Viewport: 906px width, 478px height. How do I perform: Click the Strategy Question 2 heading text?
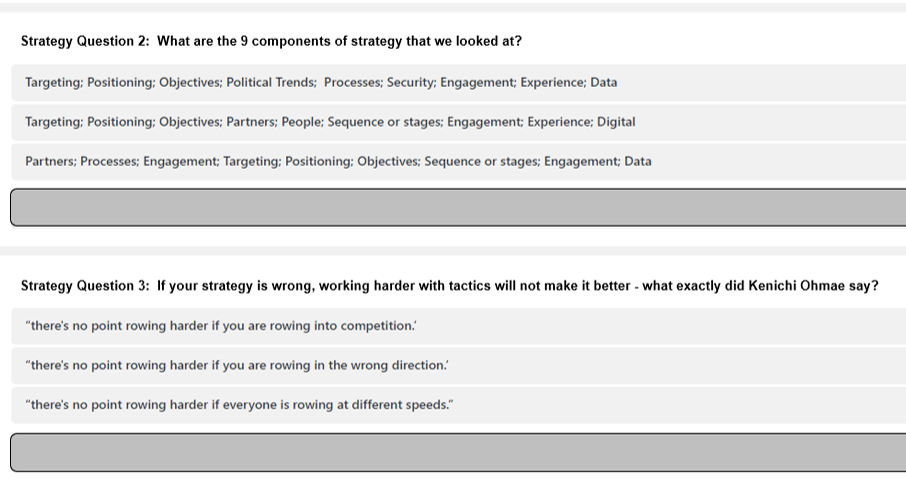tap(271, 41)
